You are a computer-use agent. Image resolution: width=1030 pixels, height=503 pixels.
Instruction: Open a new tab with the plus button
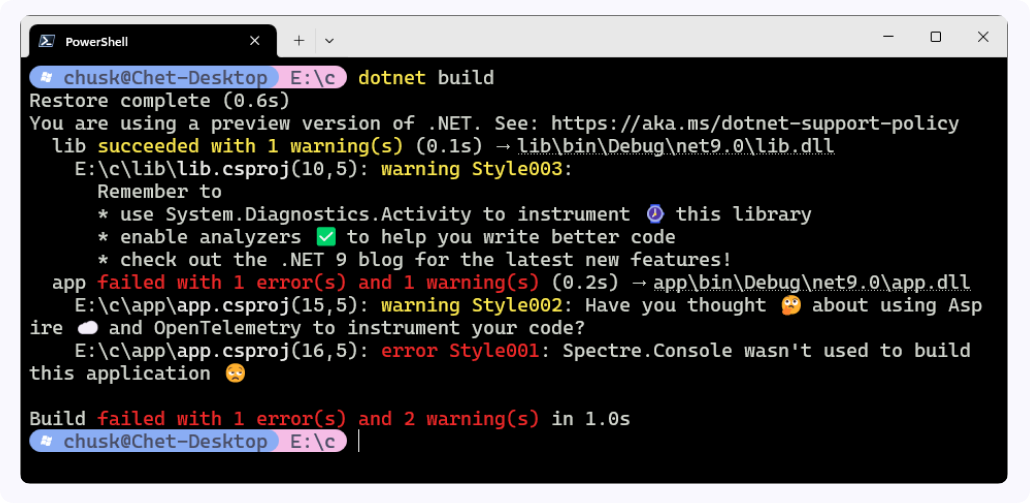tap(298, 41)
